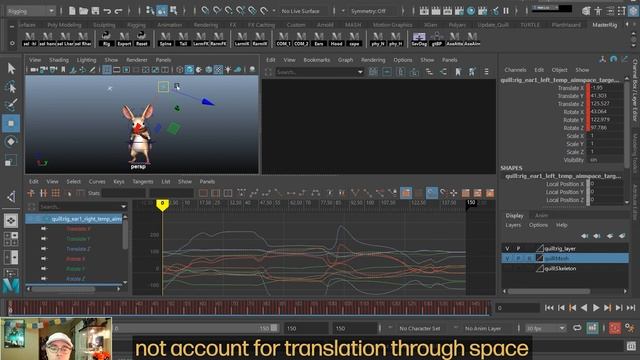Viewport: 640px width, 360px height.
Task: Choose the Move tool in toolbox
Action: click(11, 123)
